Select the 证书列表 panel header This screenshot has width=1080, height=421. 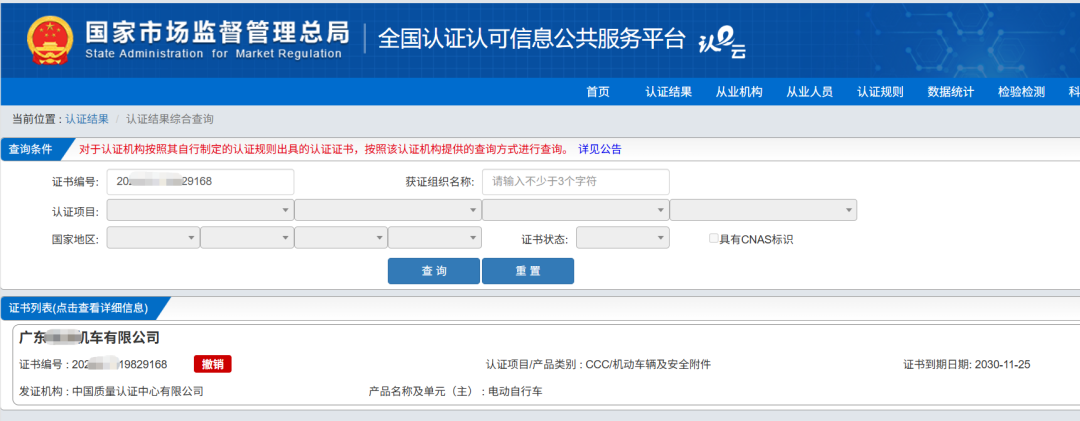click(x=78, y=308)
